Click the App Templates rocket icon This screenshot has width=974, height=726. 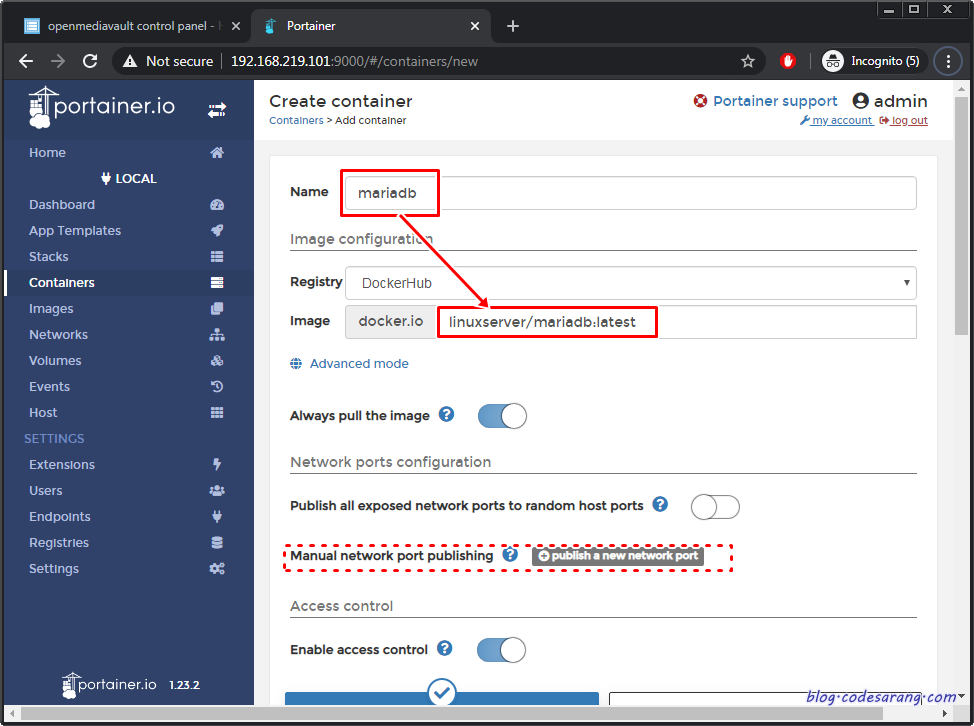217,230
